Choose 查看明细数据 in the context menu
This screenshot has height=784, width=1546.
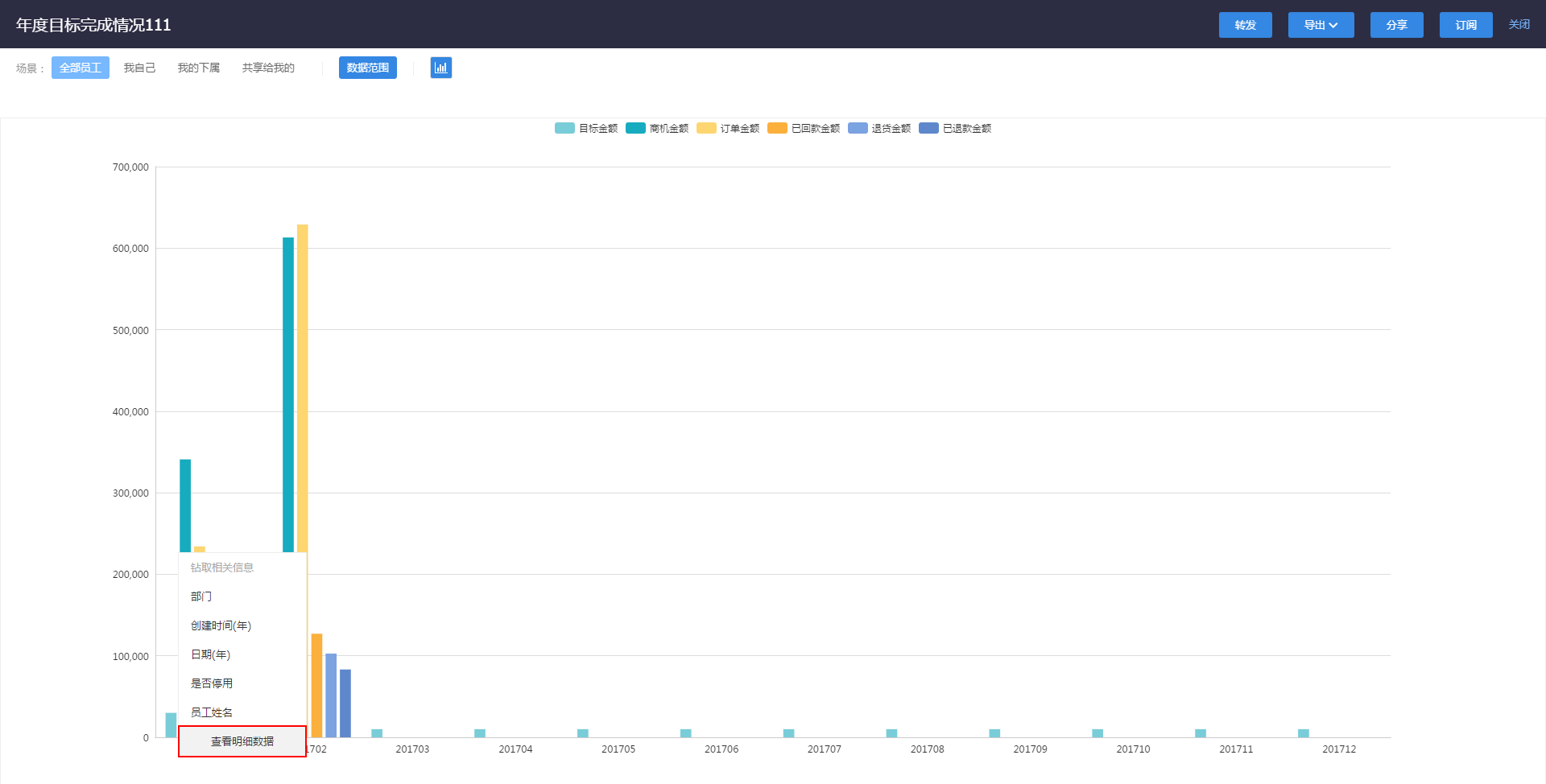point(242,741)
